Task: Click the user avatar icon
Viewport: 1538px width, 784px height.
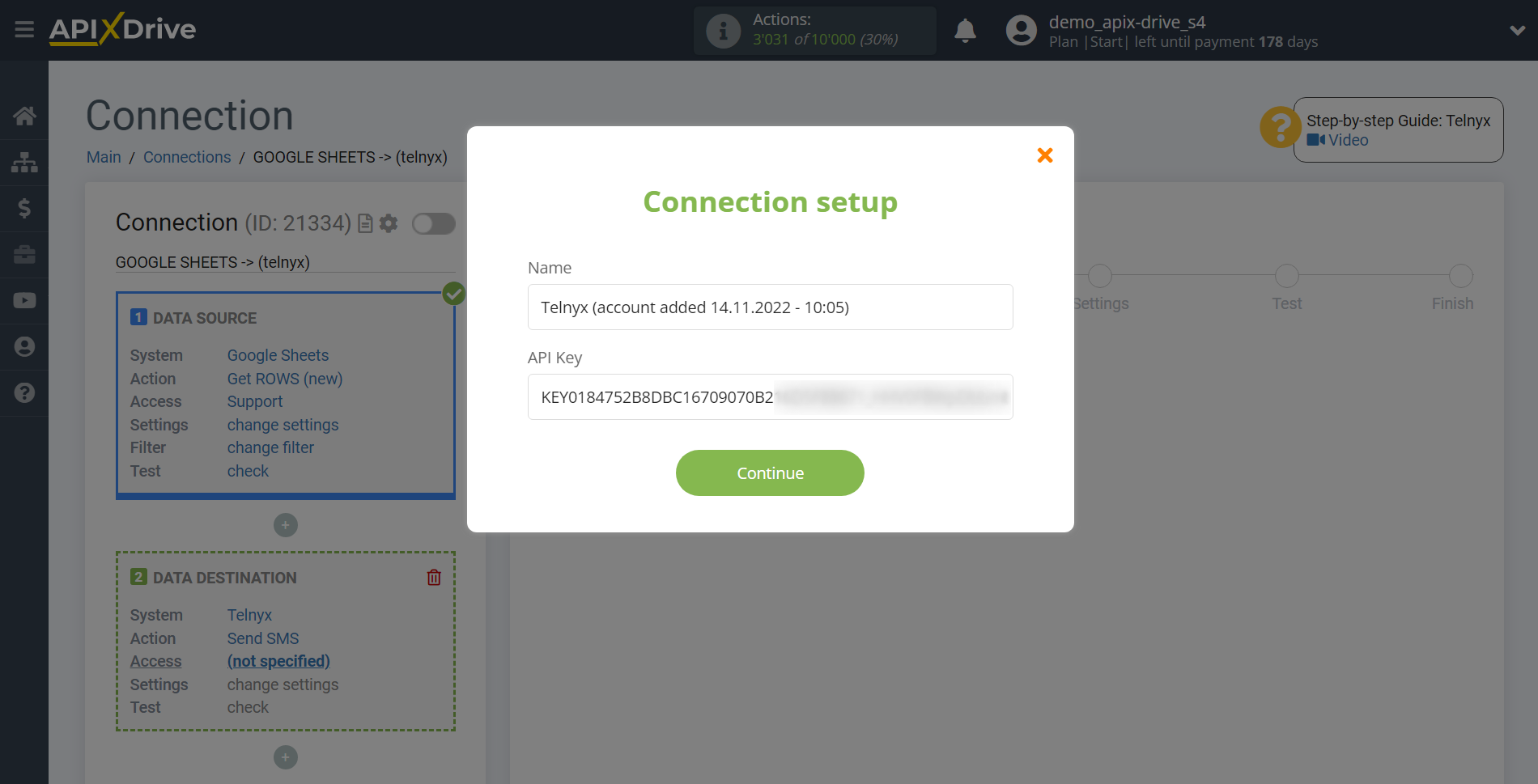Action: pyautogui.click(x=1021, y=31)
